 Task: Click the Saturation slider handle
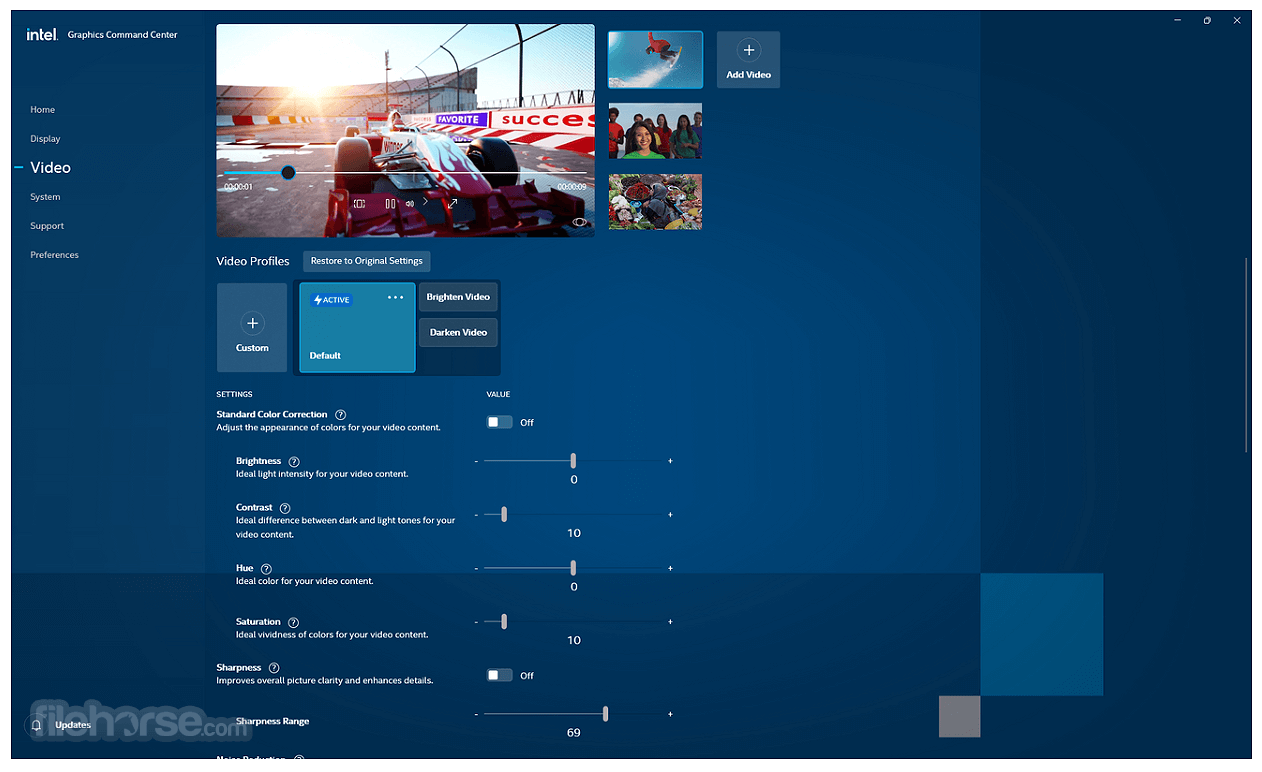pos(504,621)
